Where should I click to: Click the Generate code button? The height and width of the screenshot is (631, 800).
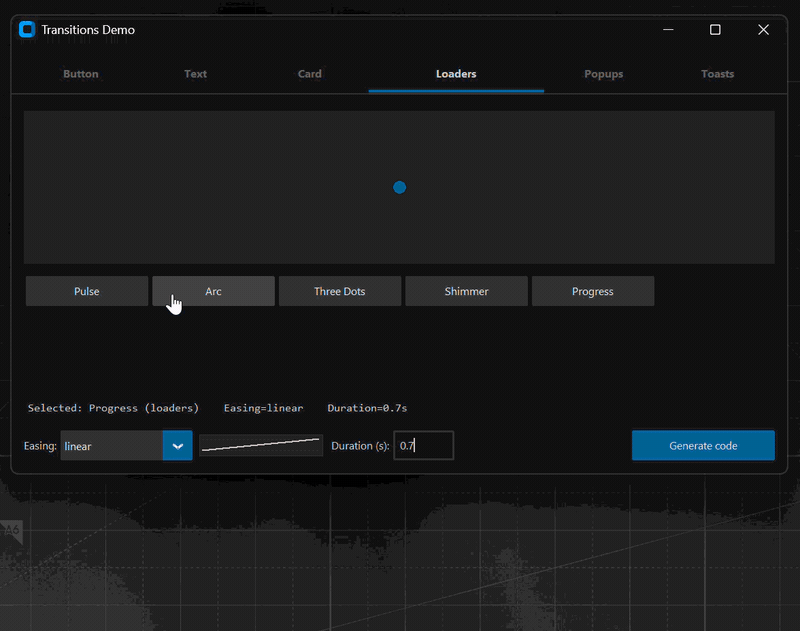click(703, 445)
